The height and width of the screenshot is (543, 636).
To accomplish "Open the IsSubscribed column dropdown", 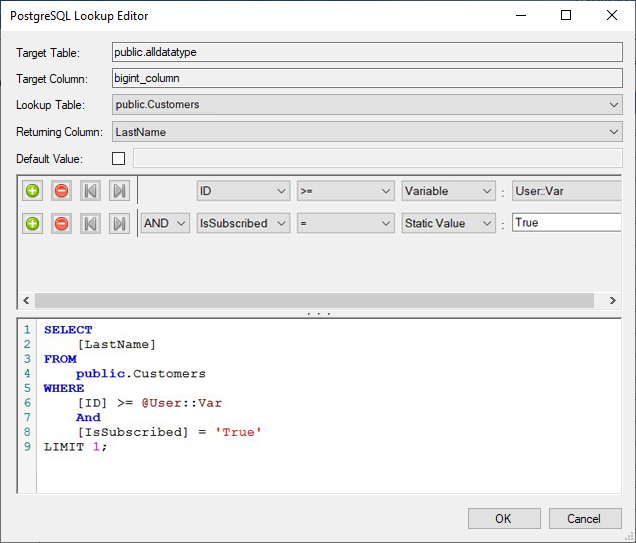I will 243,223.
